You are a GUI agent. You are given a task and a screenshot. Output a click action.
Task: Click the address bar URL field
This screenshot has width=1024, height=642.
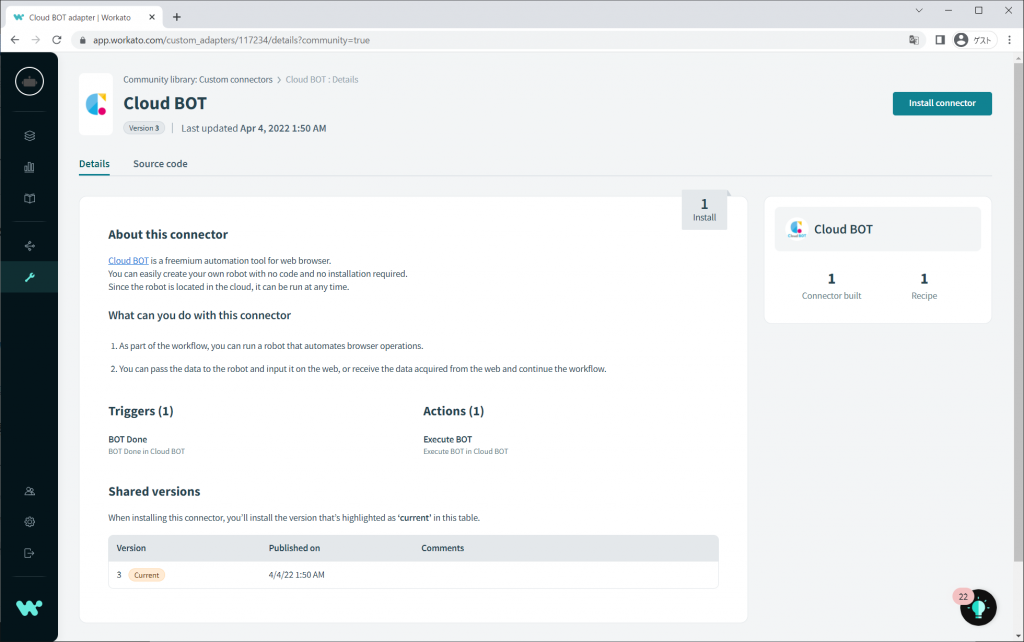point(231,40)
